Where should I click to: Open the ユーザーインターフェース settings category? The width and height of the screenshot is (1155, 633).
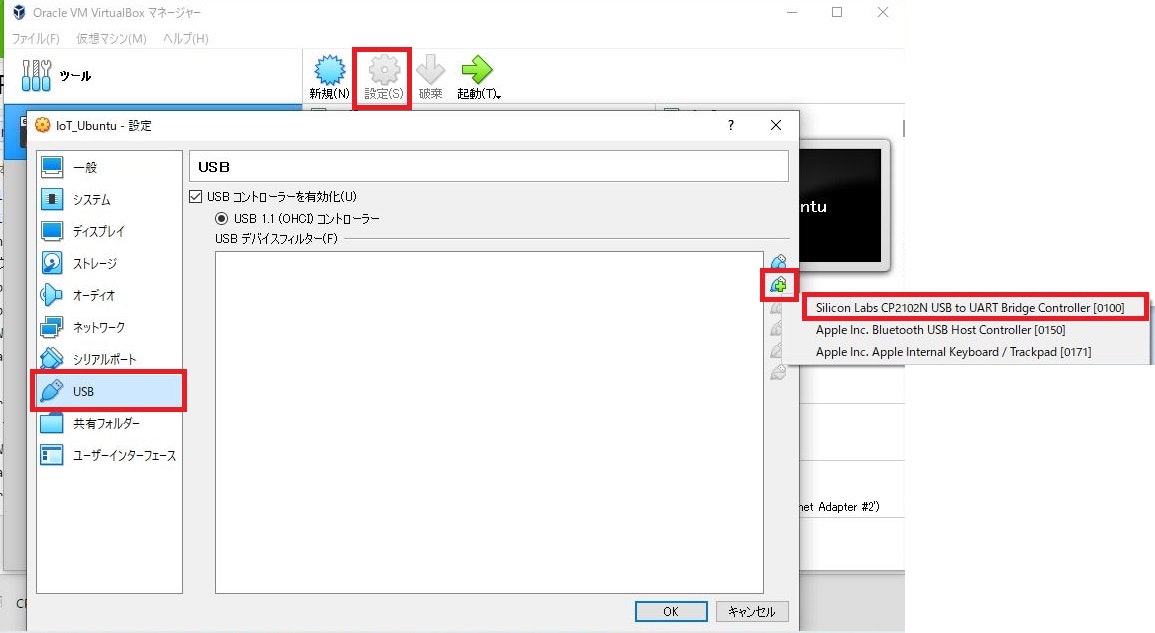109,455
